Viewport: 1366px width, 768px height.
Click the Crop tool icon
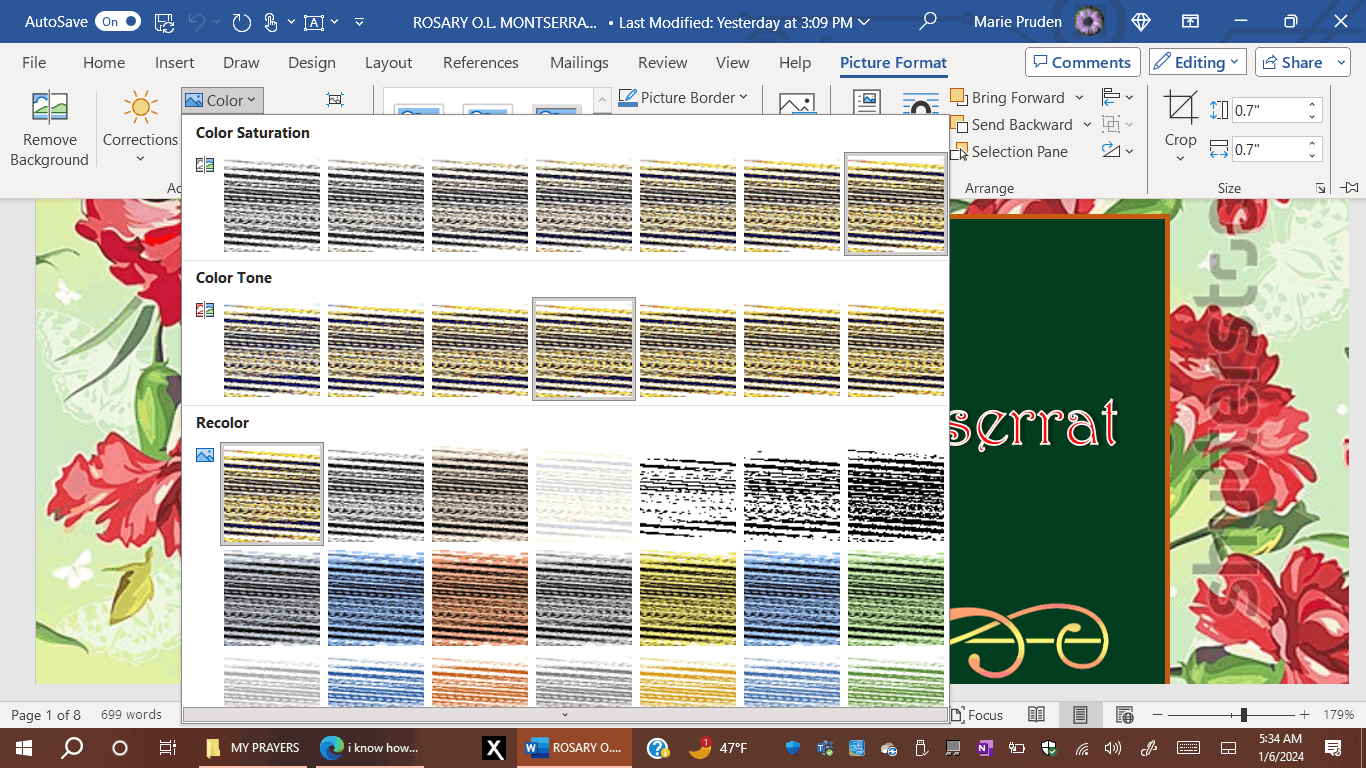pos(1180,107)
